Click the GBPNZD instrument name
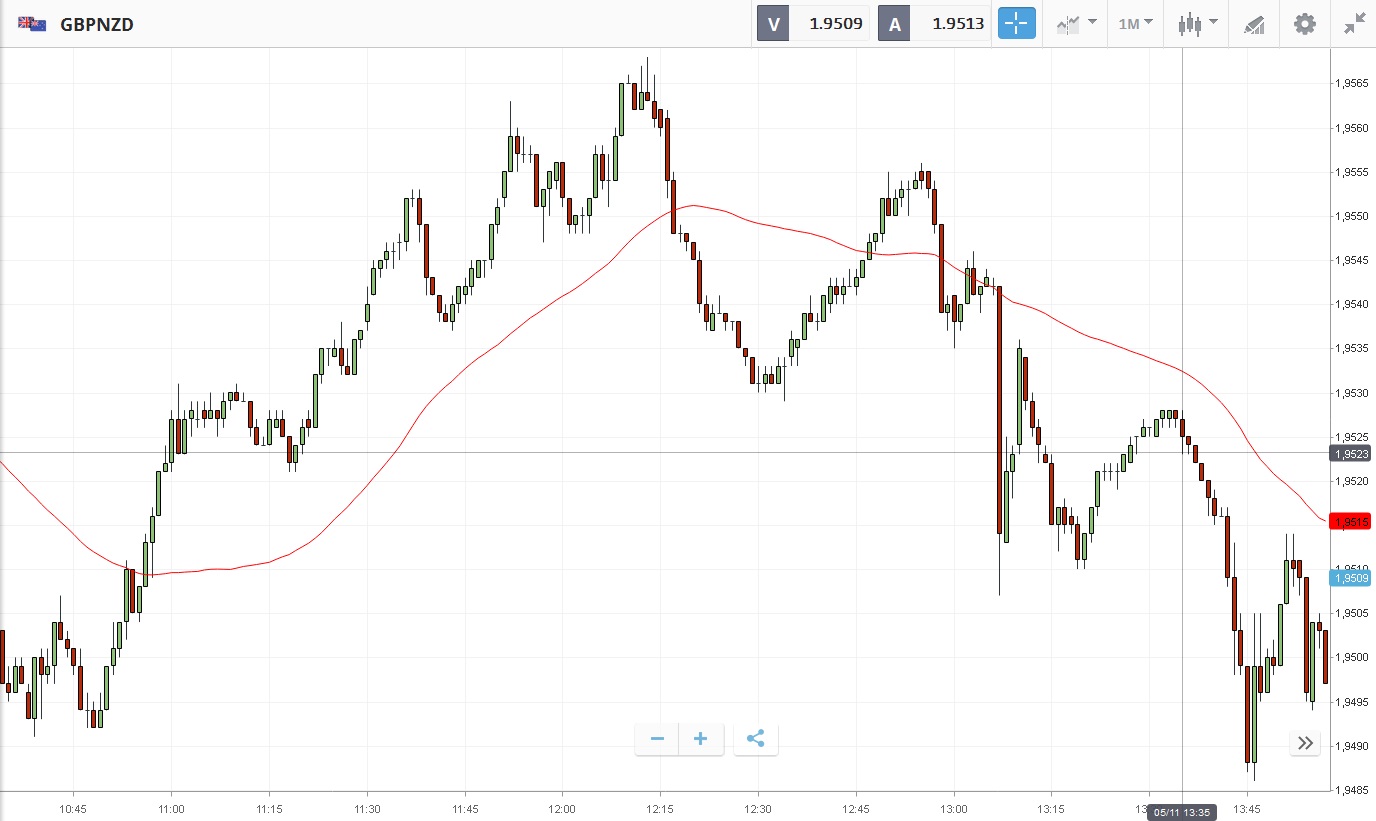Image resolution: width=1376 pixels, height=821 pixels. coord(97,24)
